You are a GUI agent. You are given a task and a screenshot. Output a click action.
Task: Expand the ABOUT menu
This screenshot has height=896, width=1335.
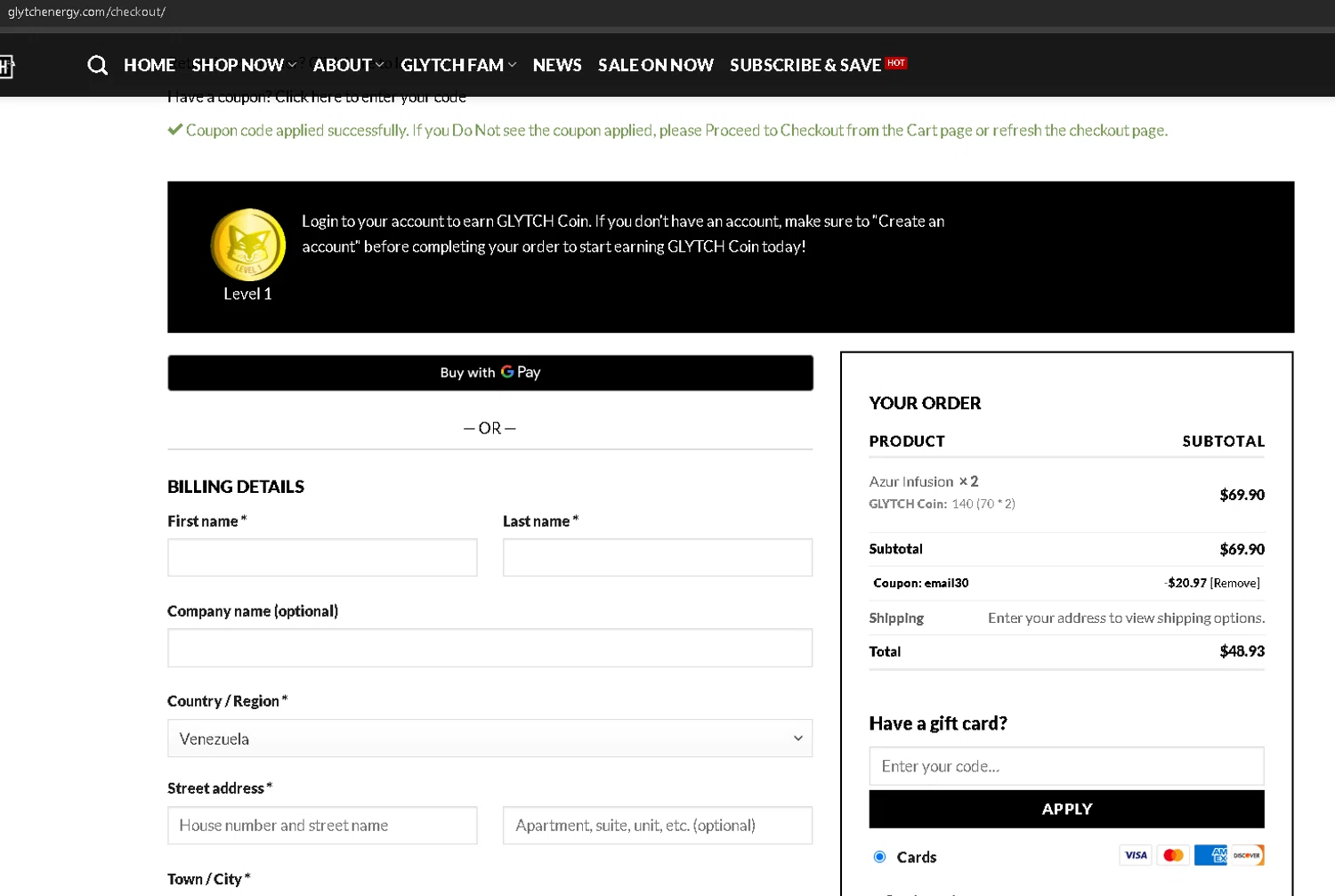coord(348,65)
